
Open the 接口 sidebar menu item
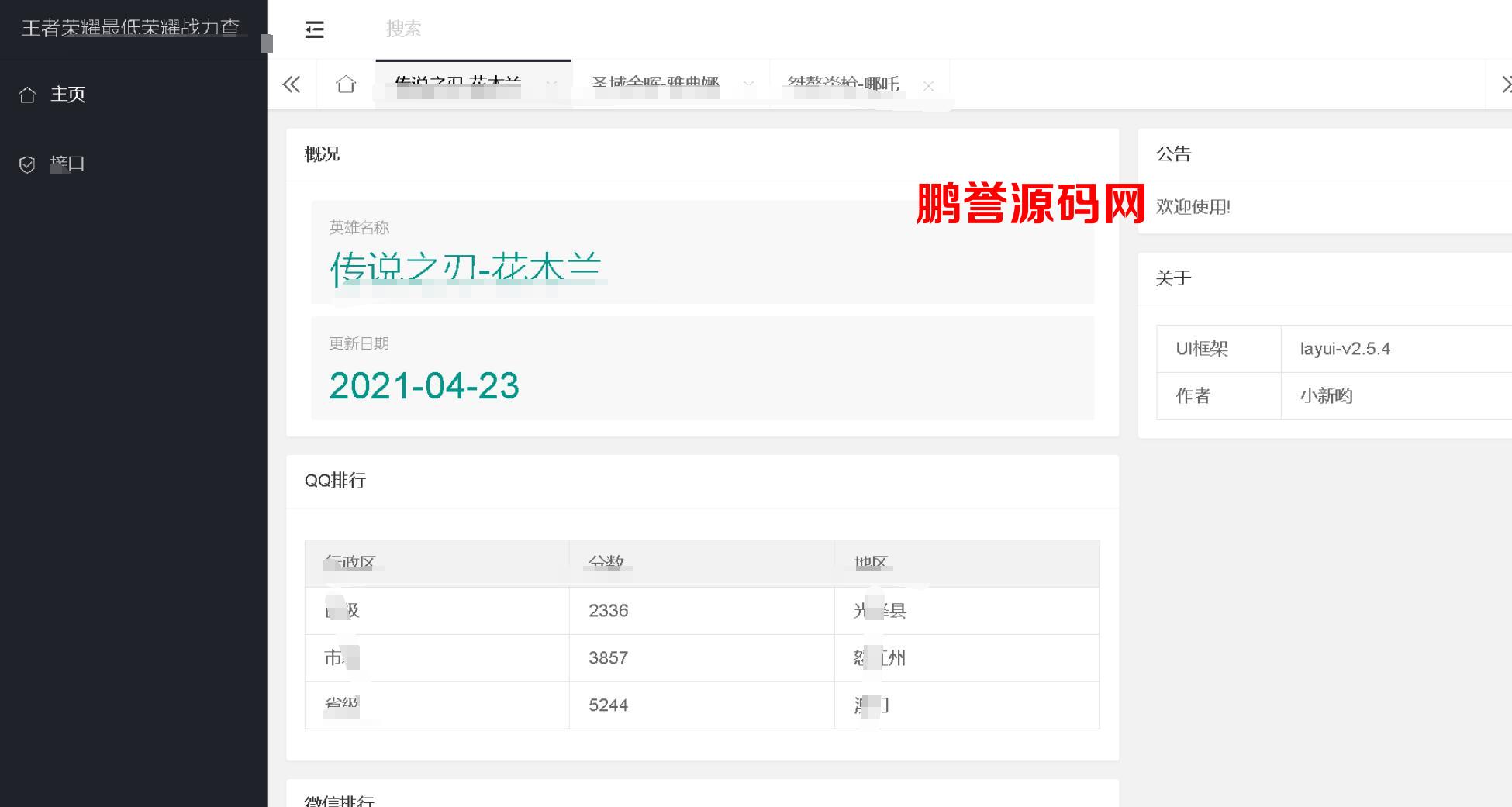(133, 164)
